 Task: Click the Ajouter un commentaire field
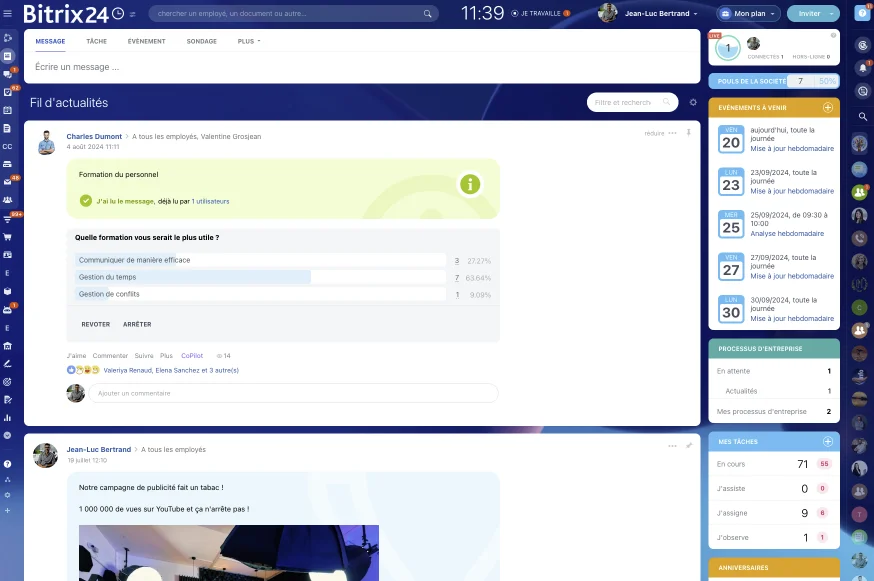pyautogui.click(x=293, y=393)
